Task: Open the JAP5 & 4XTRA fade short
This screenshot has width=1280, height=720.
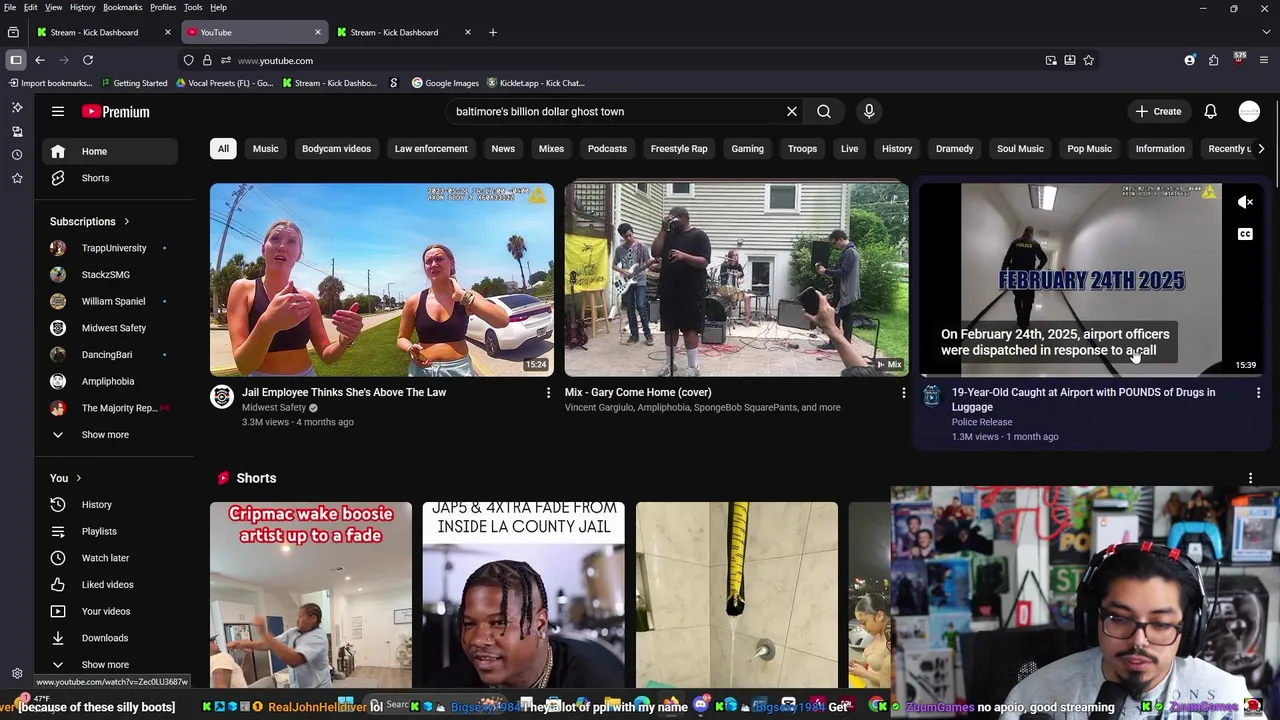Action: [523, 596]
